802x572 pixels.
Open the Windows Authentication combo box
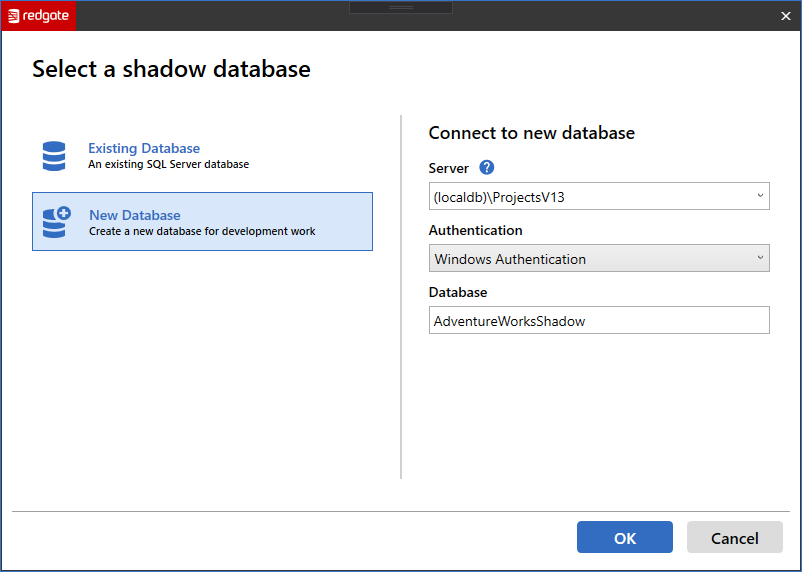[598, 259]
